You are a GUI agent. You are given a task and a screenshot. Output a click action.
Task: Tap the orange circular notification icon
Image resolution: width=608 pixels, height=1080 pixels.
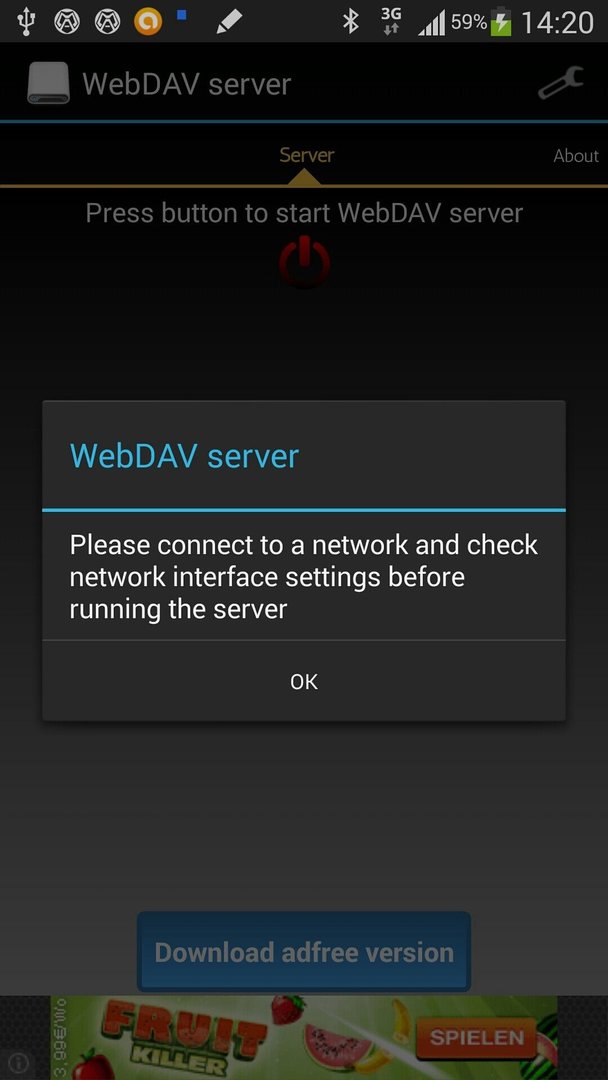point(147,22)
